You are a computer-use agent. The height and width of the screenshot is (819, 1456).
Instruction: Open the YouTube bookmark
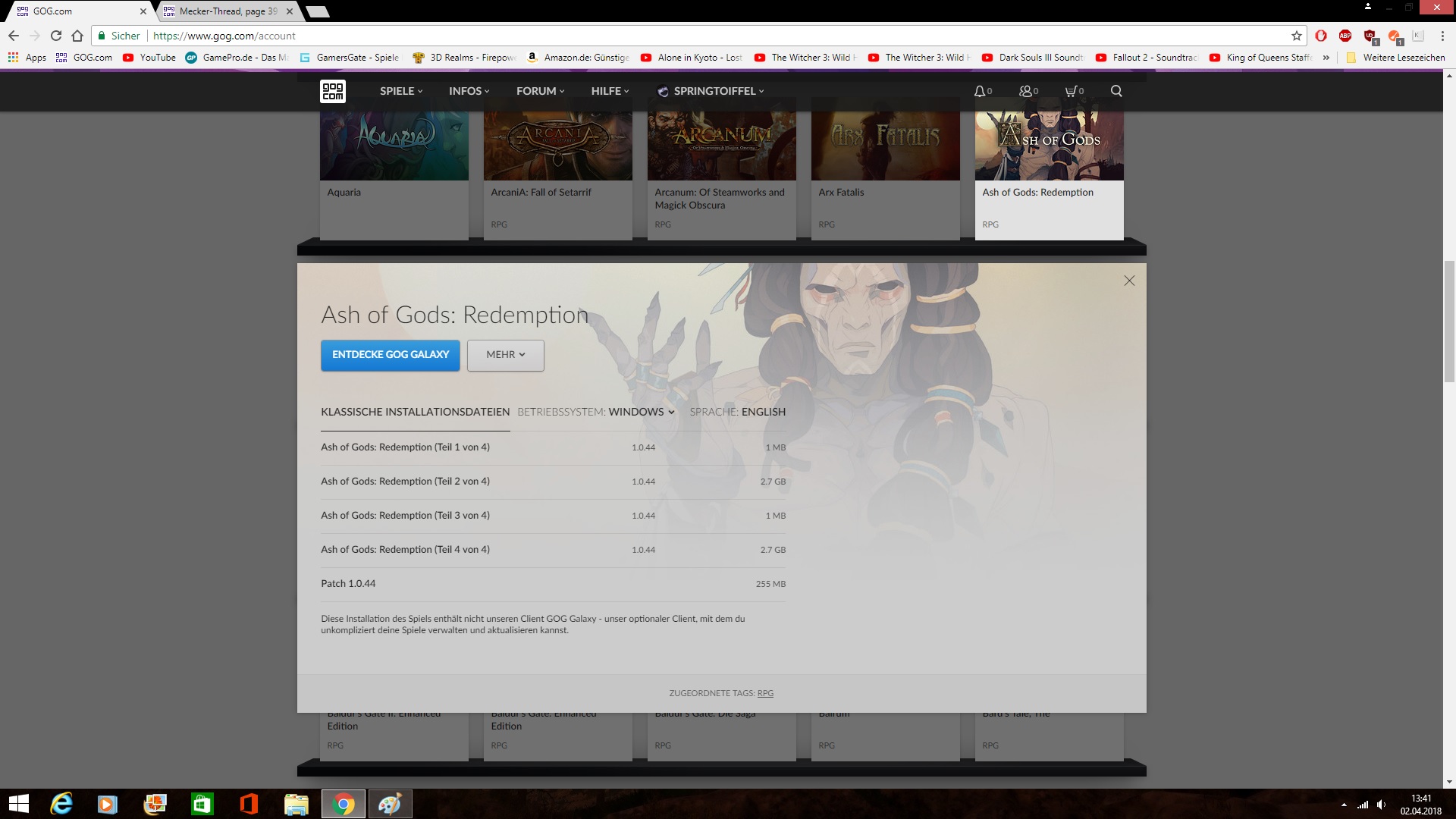click(149, 58)
